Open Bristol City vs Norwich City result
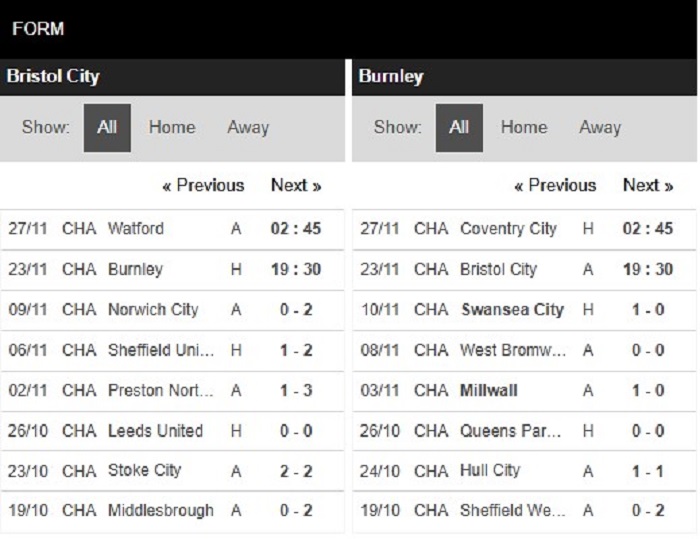This screenshot has height=539, width=700. coord(172,310)
